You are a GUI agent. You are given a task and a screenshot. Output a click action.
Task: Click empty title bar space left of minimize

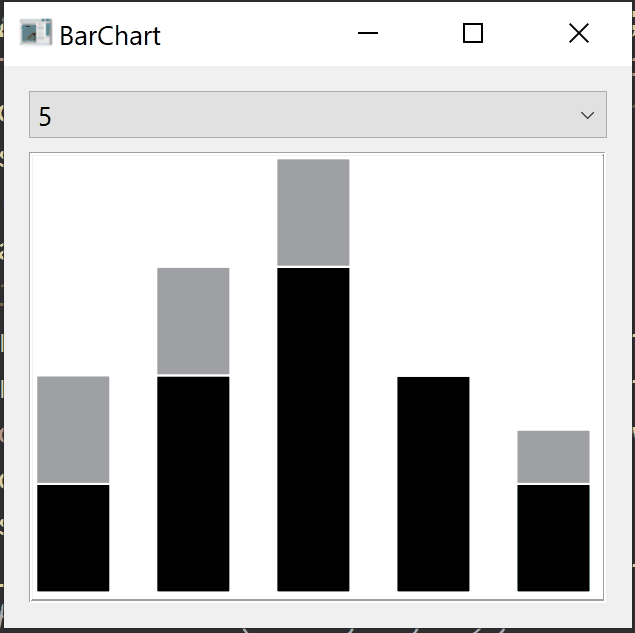pos(260,34)
